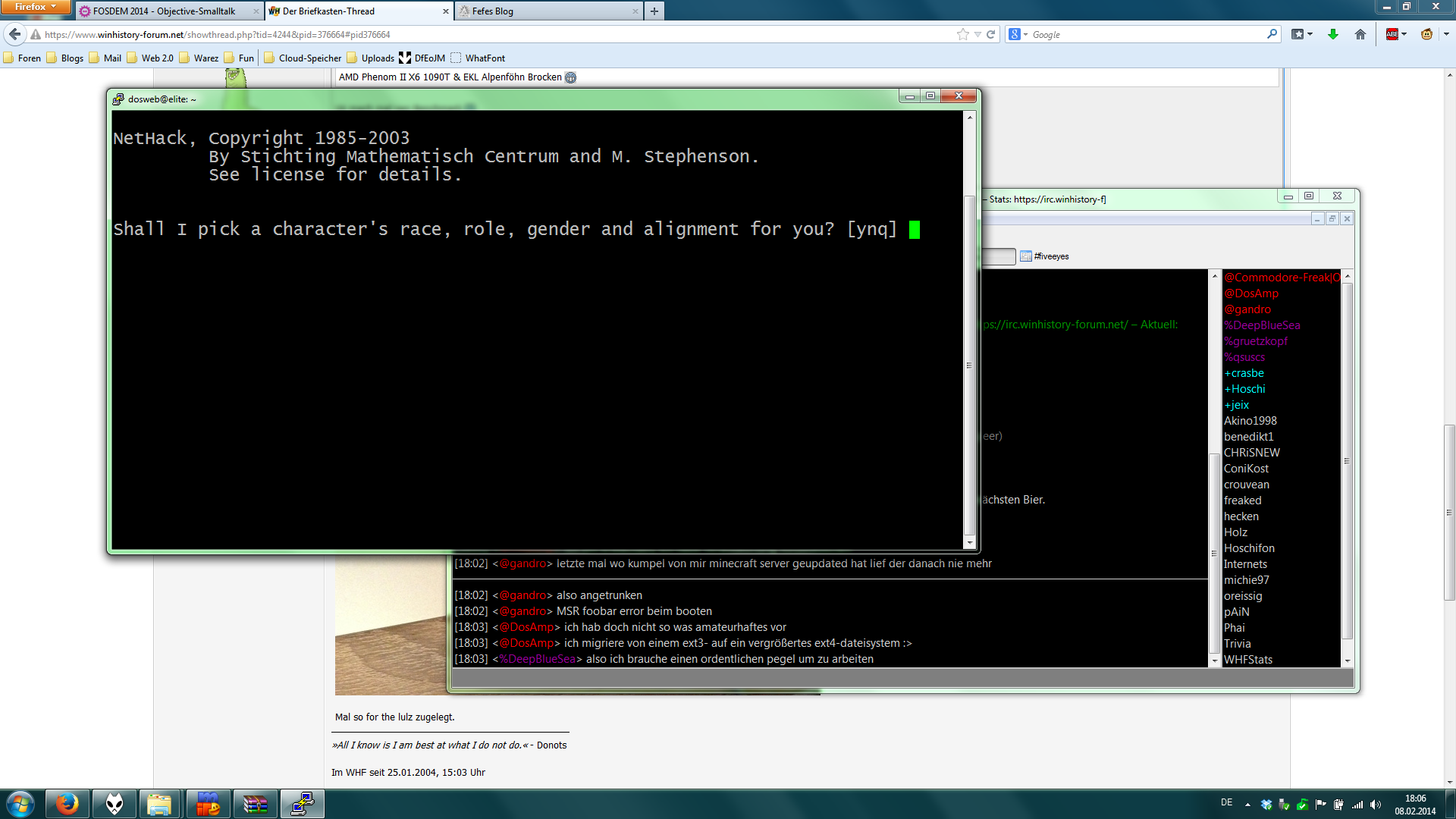The height and width of the screenshot is (819, 1456).
Task: Click Dropbox tray icon
Action: pyautogui.click(x=1266, y=805)
